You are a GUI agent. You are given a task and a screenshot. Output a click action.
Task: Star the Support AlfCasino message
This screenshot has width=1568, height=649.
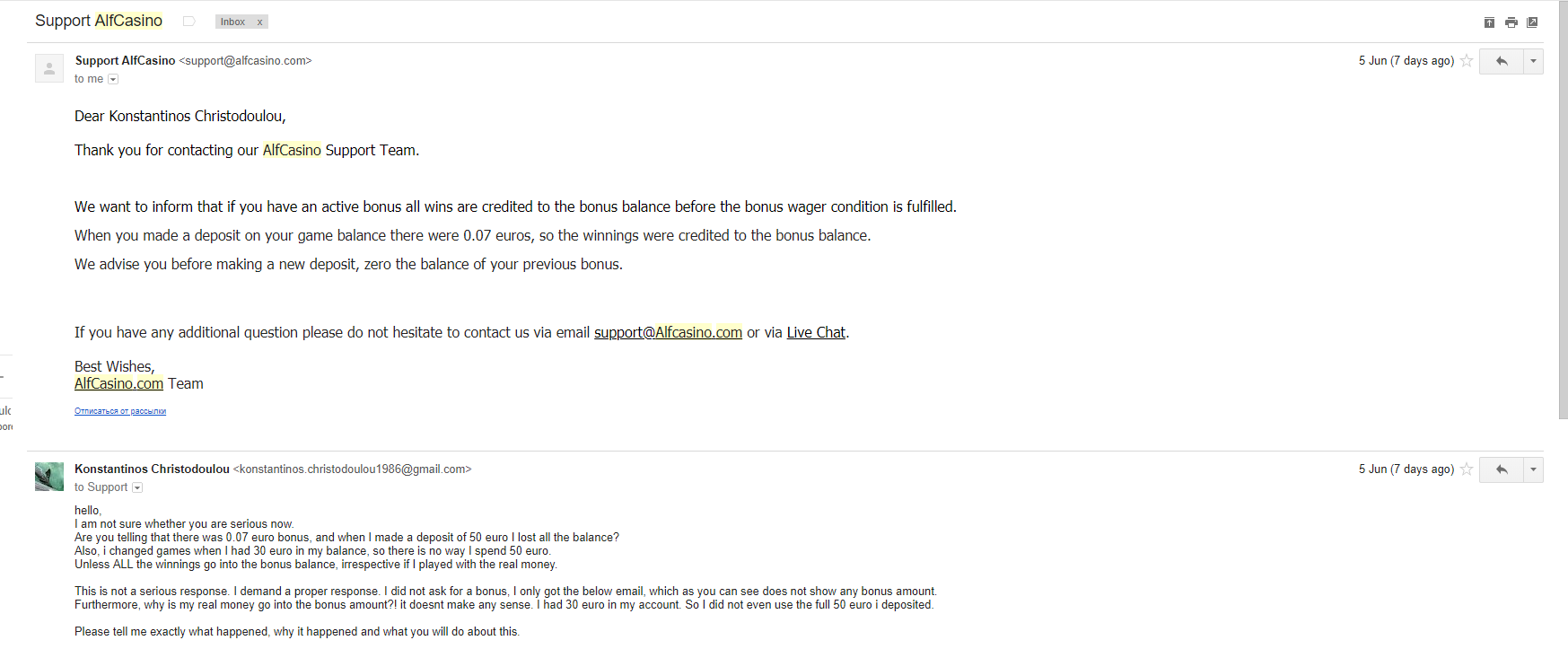1467,61
